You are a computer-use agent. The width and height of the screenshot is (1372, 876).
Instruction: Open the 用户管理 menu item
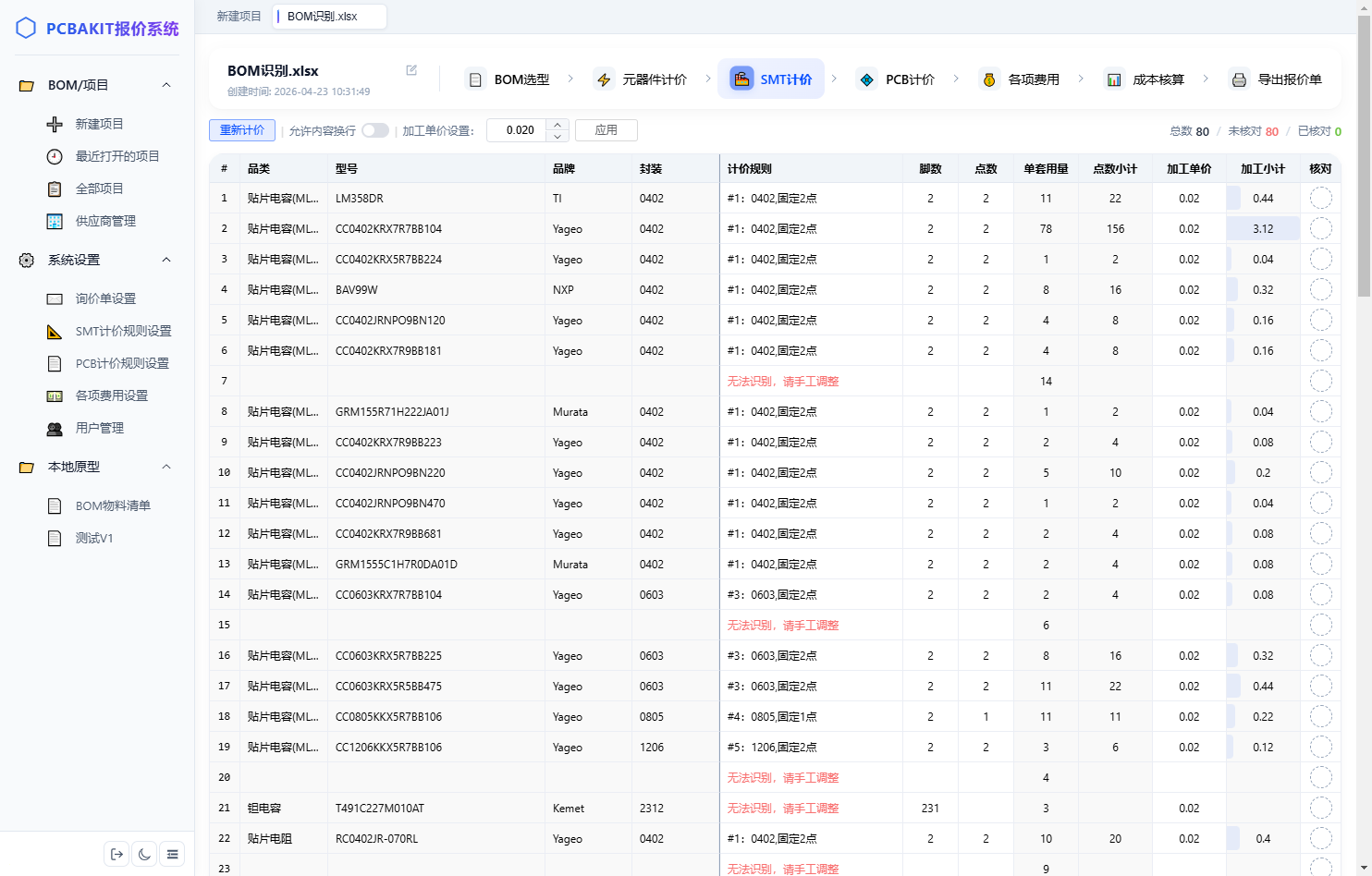click(99, 428)
